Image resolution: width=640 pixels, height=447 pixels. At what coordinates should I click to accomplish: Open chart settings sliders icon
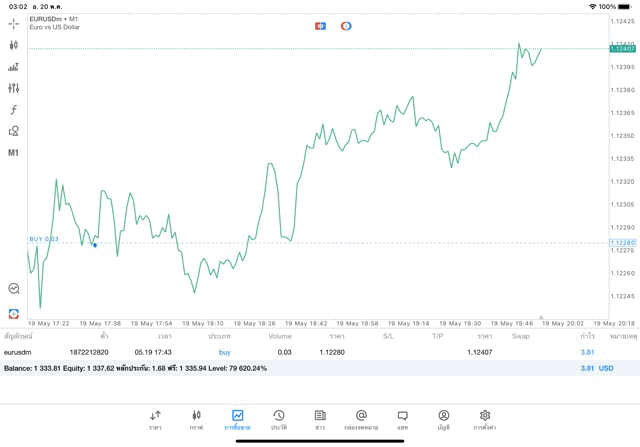click(14, 88)
